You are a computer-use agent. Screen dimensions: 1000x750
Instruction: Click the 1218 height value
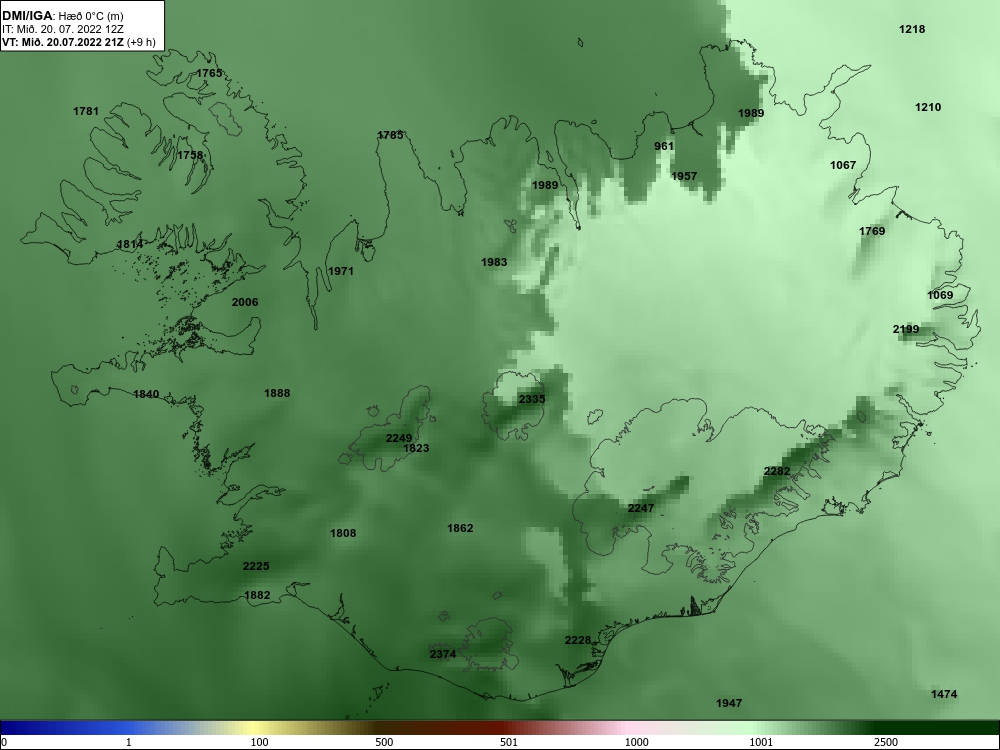tap(911, 29)
